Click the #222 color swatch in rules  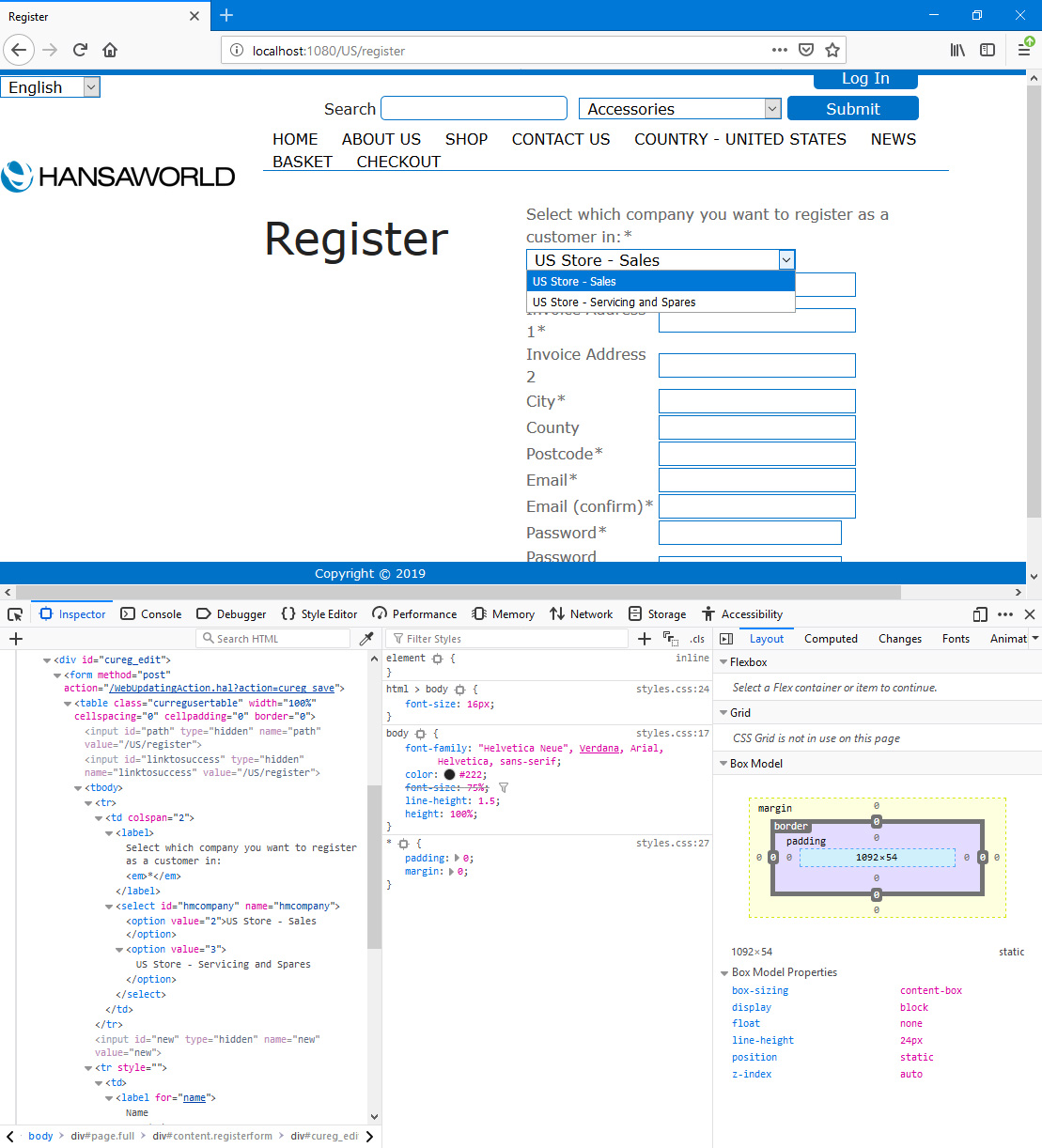(449, 775)
